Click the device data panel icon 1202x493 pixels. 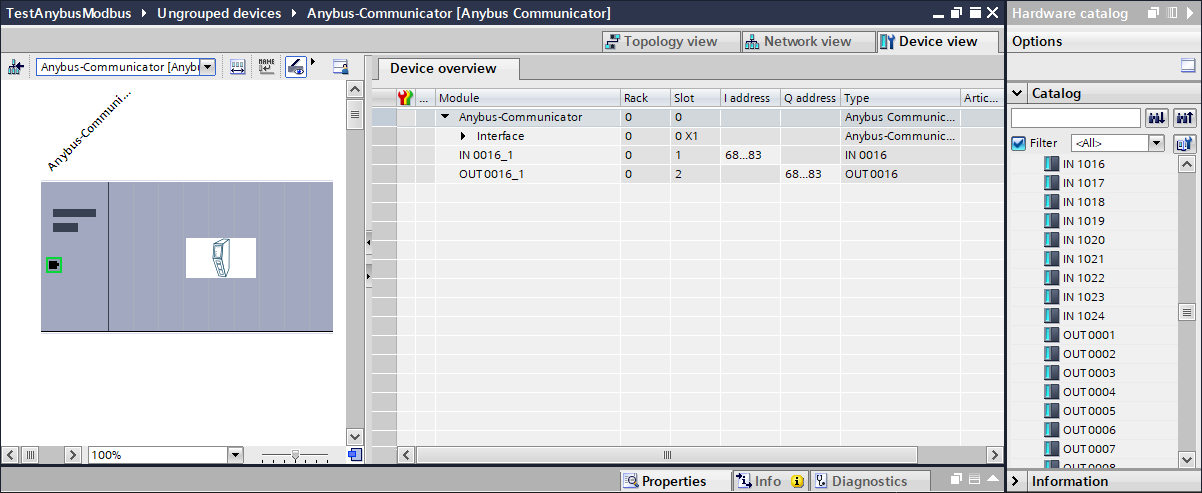[x=340, y=67]
